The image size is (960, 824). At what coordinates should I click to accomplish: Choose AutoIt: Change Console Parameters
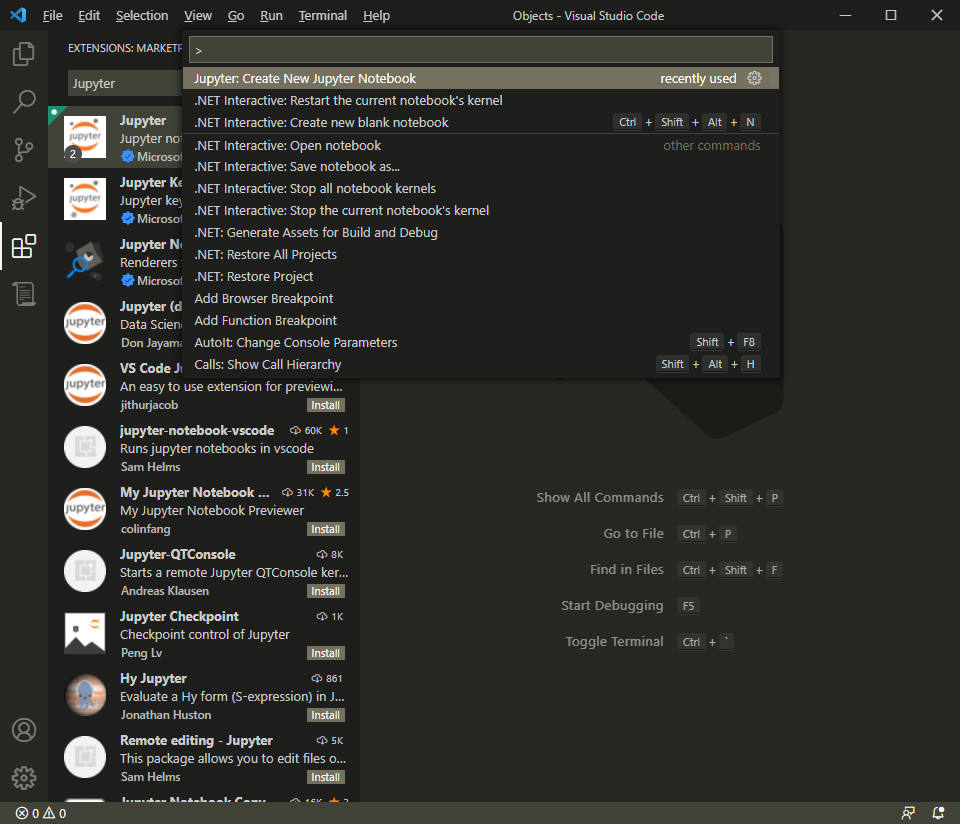(x=481, y=343)
